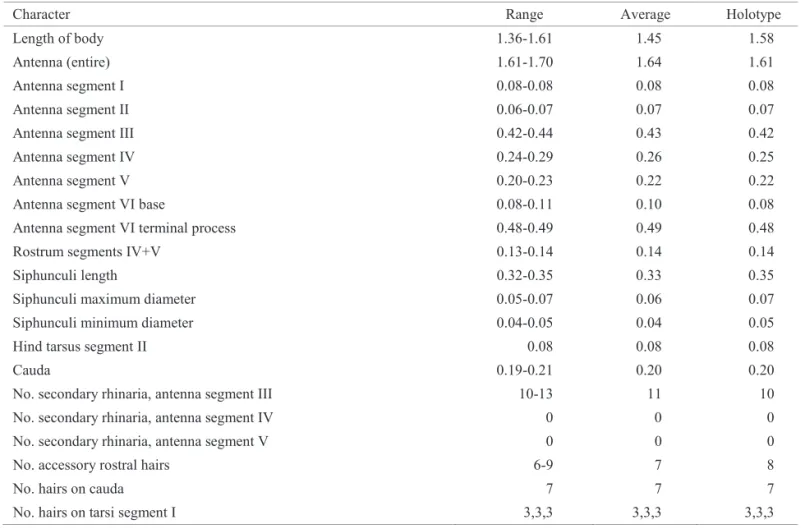The width and height of the screenshot is (805, 529).
Task: Click Antenna segment VI terminal process label
Action: pos(124,228)
